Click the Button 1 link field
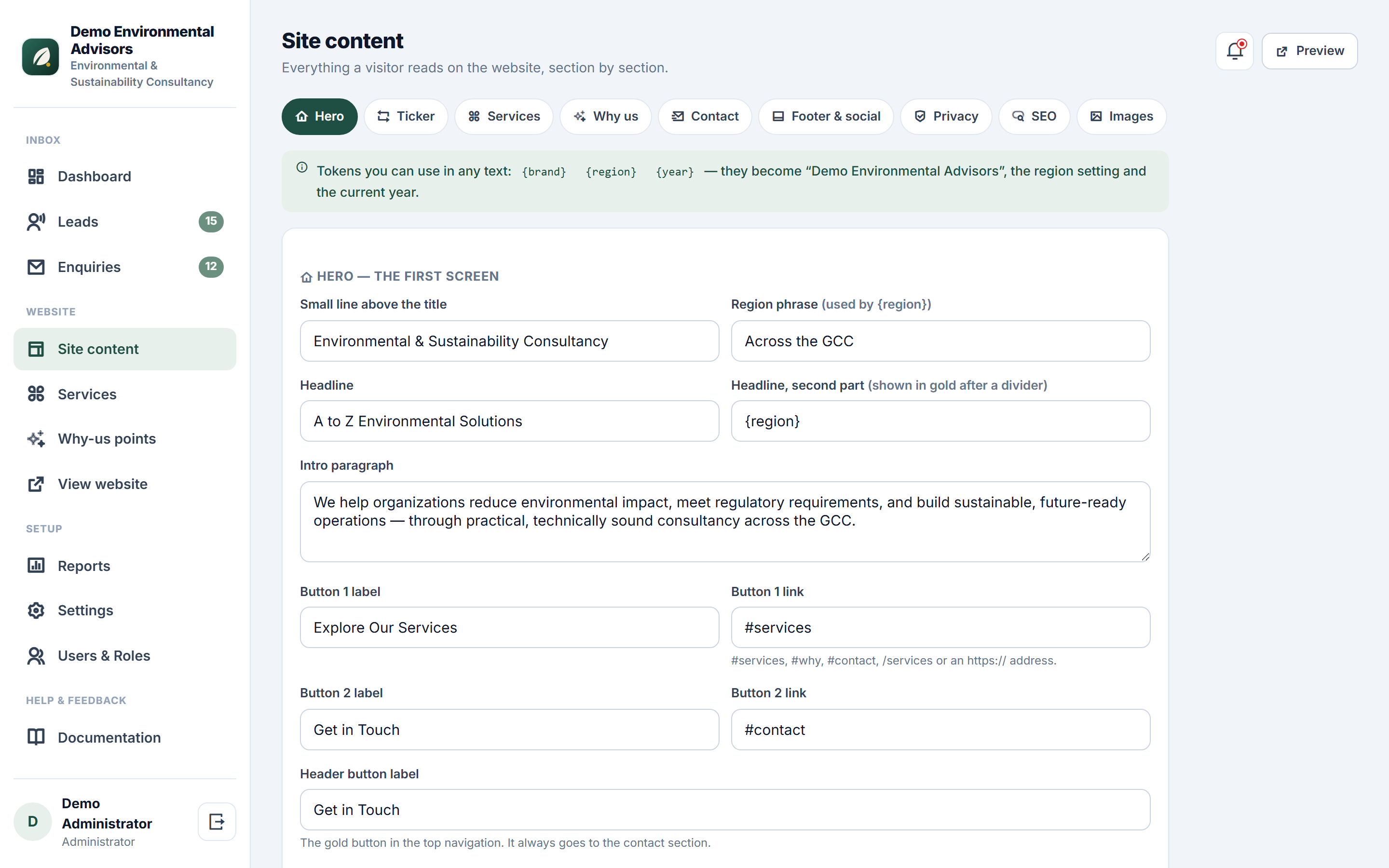The image size is (1389, 868). point(940,627)
